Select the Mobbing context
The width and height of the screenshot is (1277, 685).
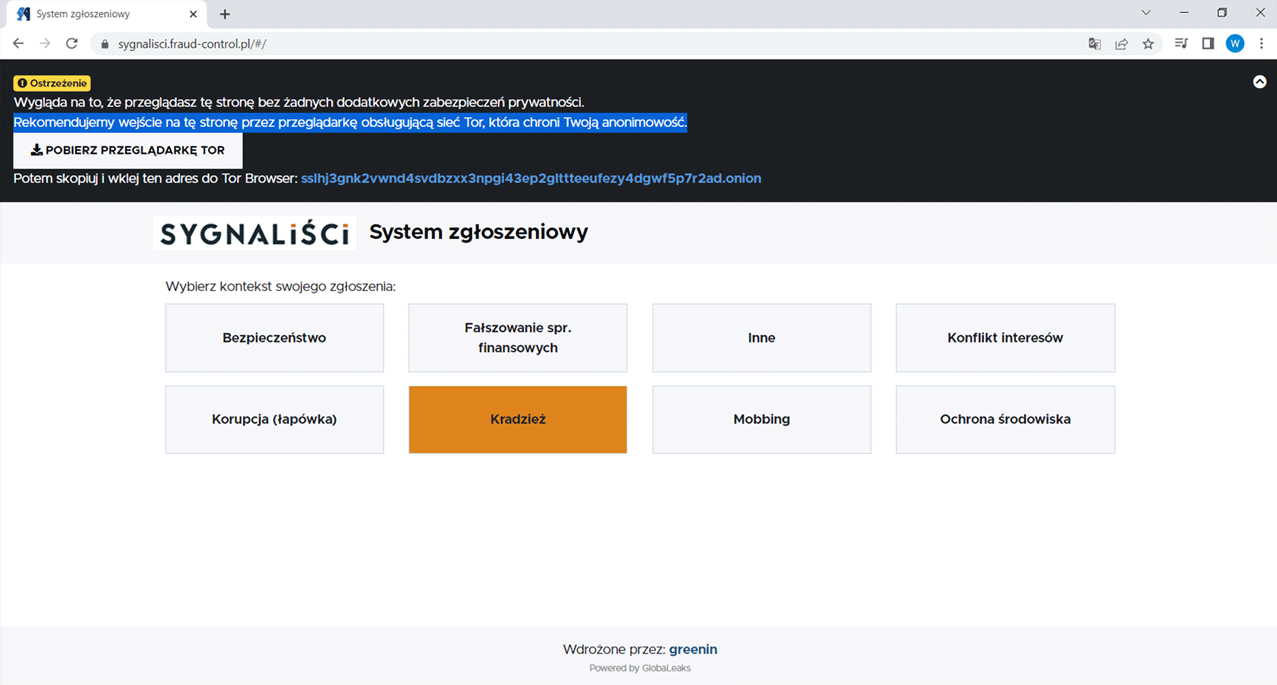pyautogui.click(x=761, y=420)
